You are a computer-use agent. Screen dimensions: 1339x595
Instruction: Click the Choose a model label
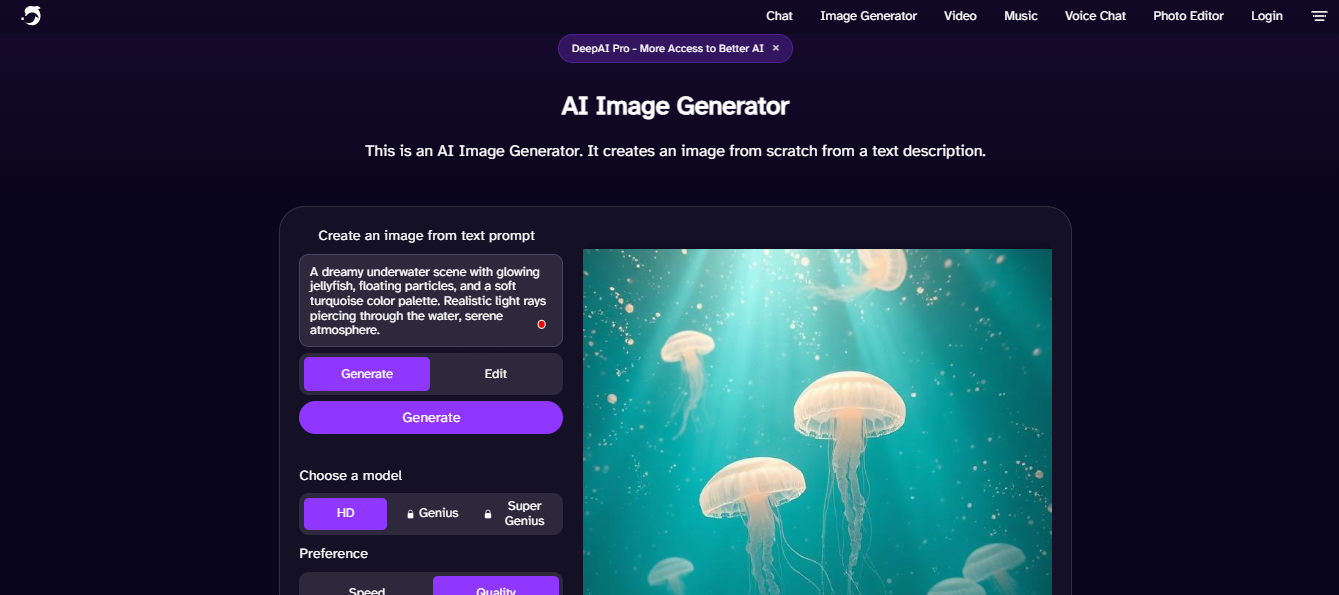tap(351, 476)
